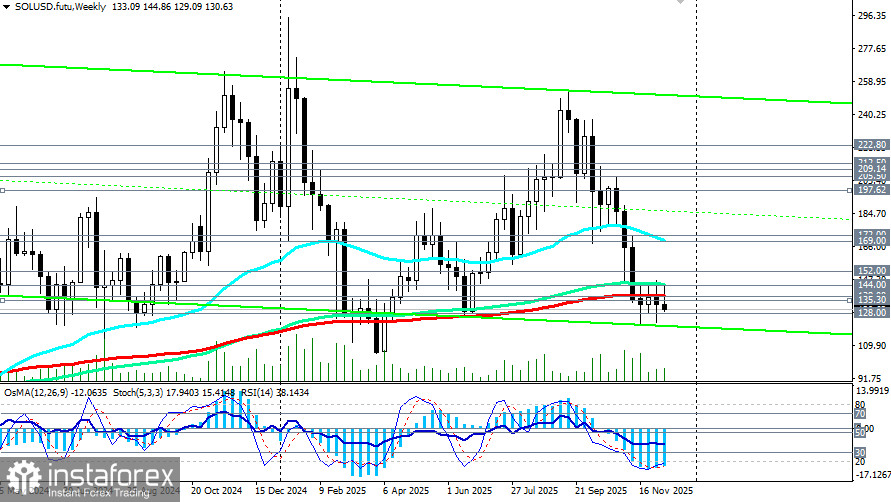Viewport: 891px width, 502px height.
Task: Click the 135.30 price level label
Action: click(872, 300)
